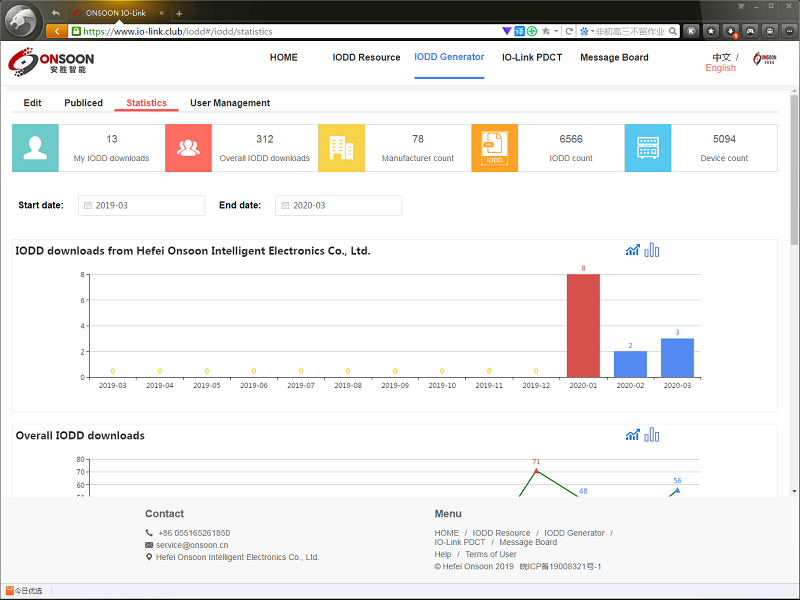Switch Overall IODD downloads chart to line view
This screenshot has height=600, width=800.
(633, 435)
